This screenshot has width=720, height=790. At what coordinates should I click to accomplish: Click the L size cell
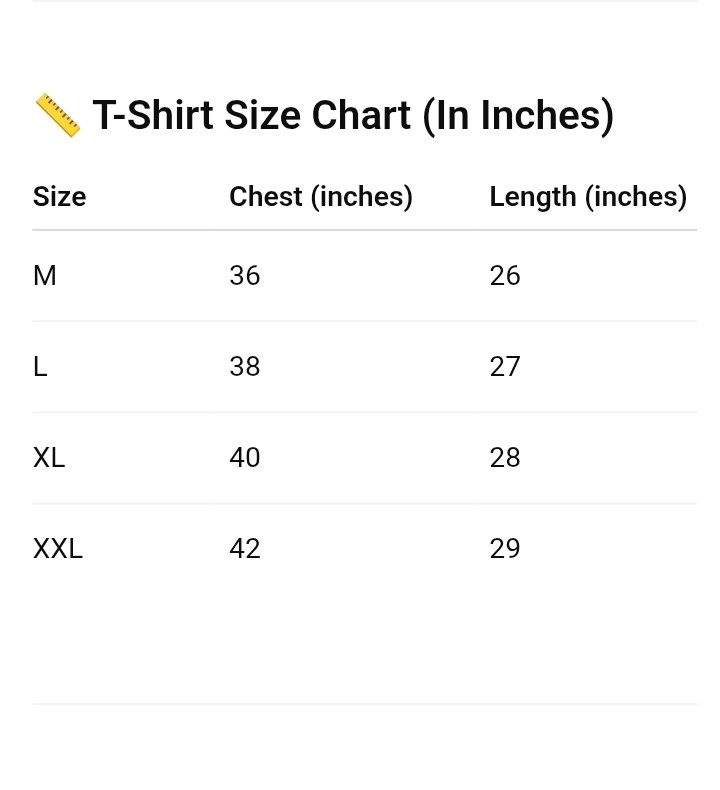pyautogui.click(x=40, y=367)
